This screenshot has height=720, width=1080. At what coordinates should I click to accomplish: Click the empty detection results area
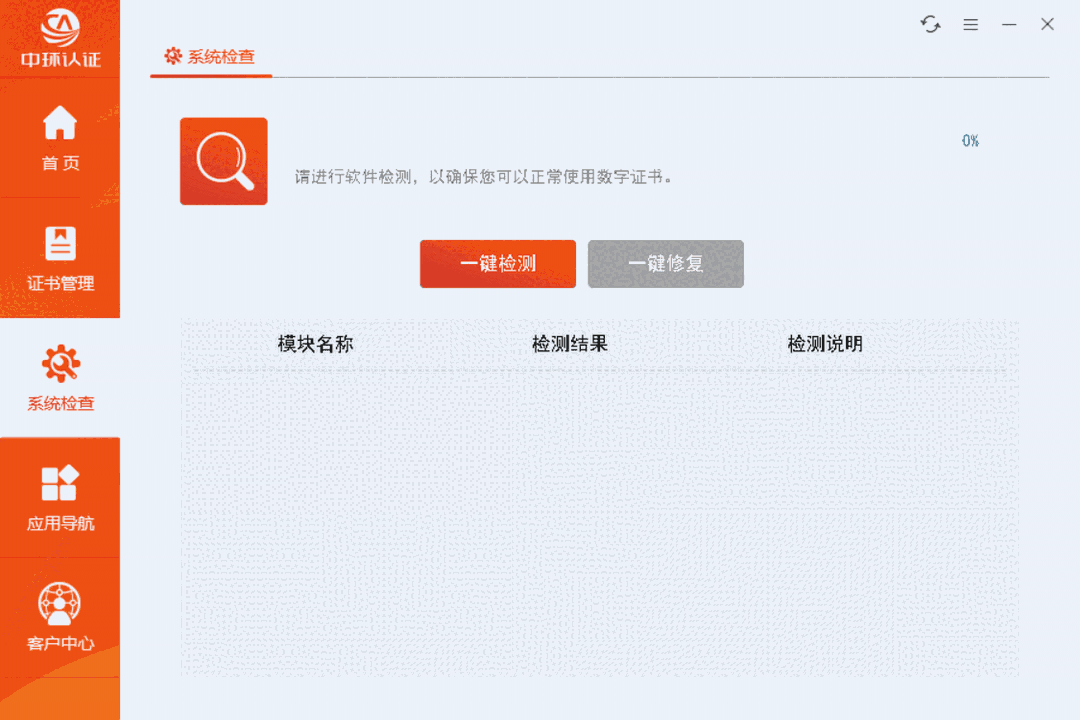click(598, 520)
